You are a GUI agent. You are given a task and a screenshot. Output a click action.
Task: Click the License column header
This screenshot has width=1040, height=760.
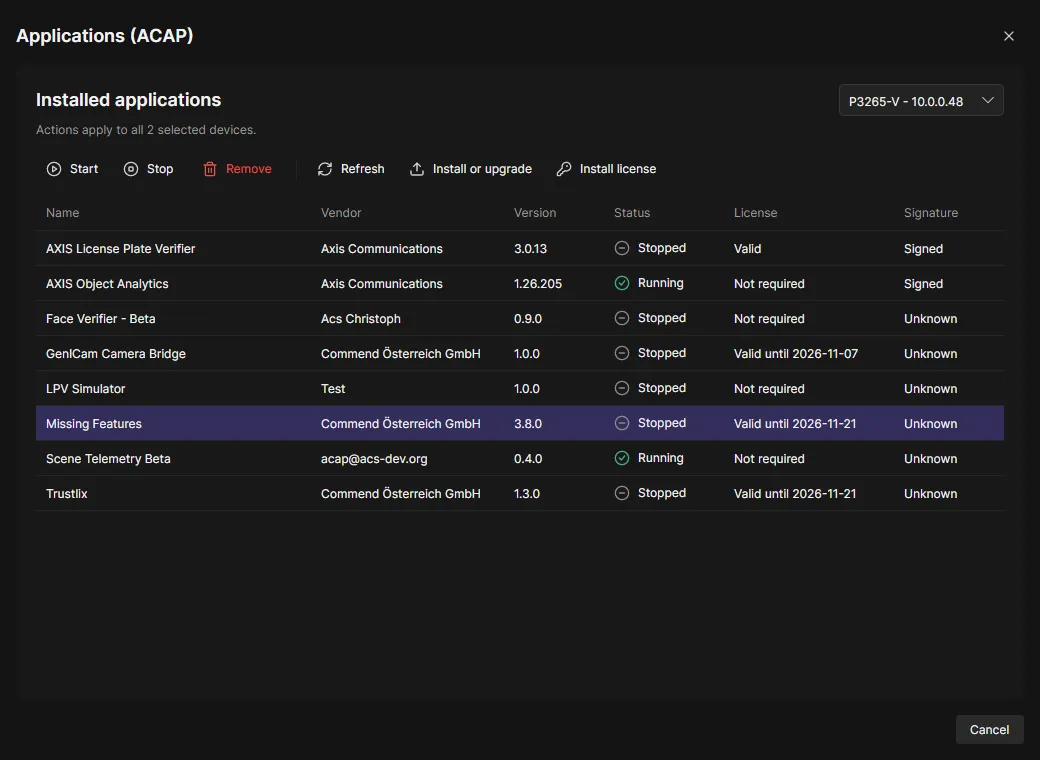(755, 213)
